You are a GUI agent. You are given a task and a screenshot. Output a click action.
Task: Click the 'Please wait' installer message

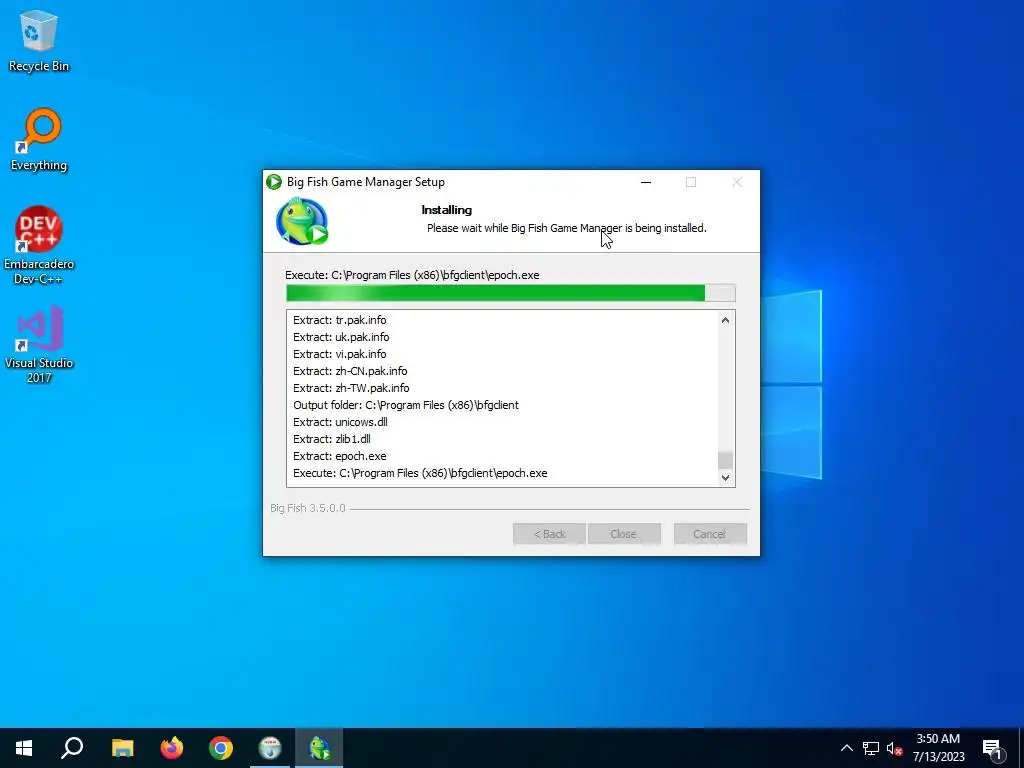click(x=567, y=228)
